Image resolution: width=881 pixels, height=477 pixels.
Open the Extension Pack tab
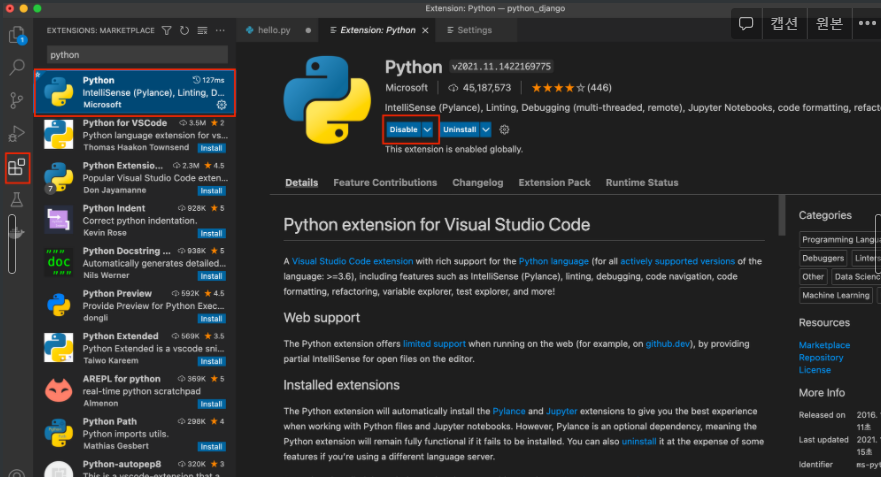(x=554, y=183)
